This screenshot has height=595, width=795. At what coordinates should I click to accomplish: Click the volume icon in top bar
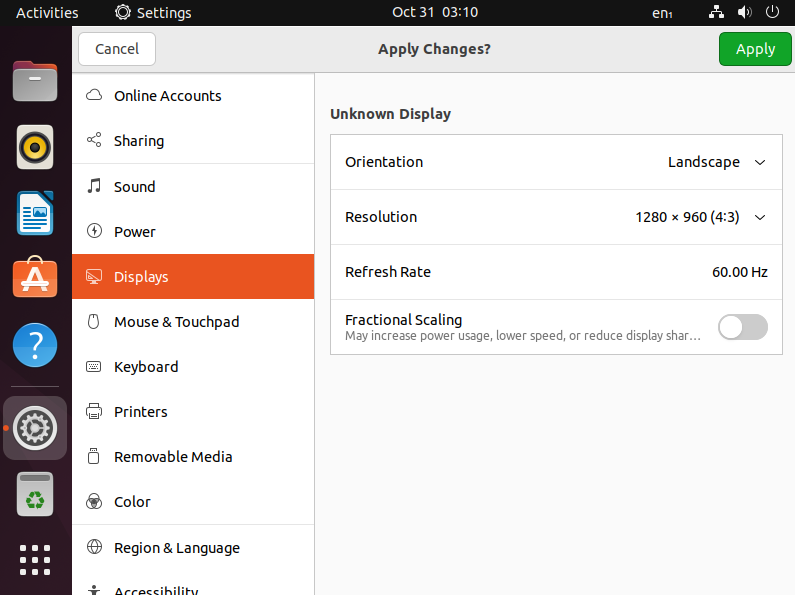pyautogui.click(x=744, y=12)
